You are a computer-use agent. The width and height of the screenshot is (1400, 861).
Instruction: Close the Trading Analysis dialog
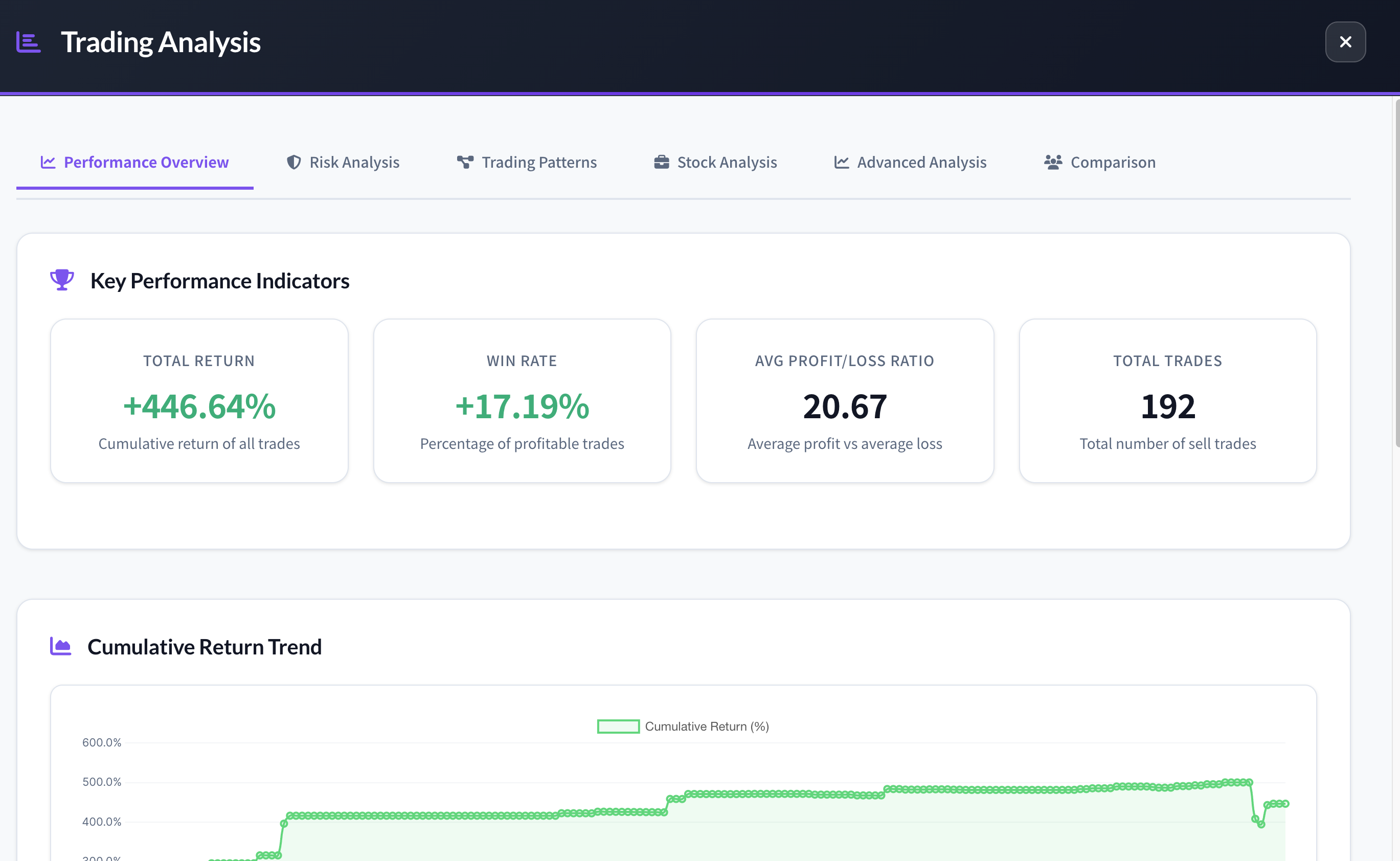[x=1345, y=42]
